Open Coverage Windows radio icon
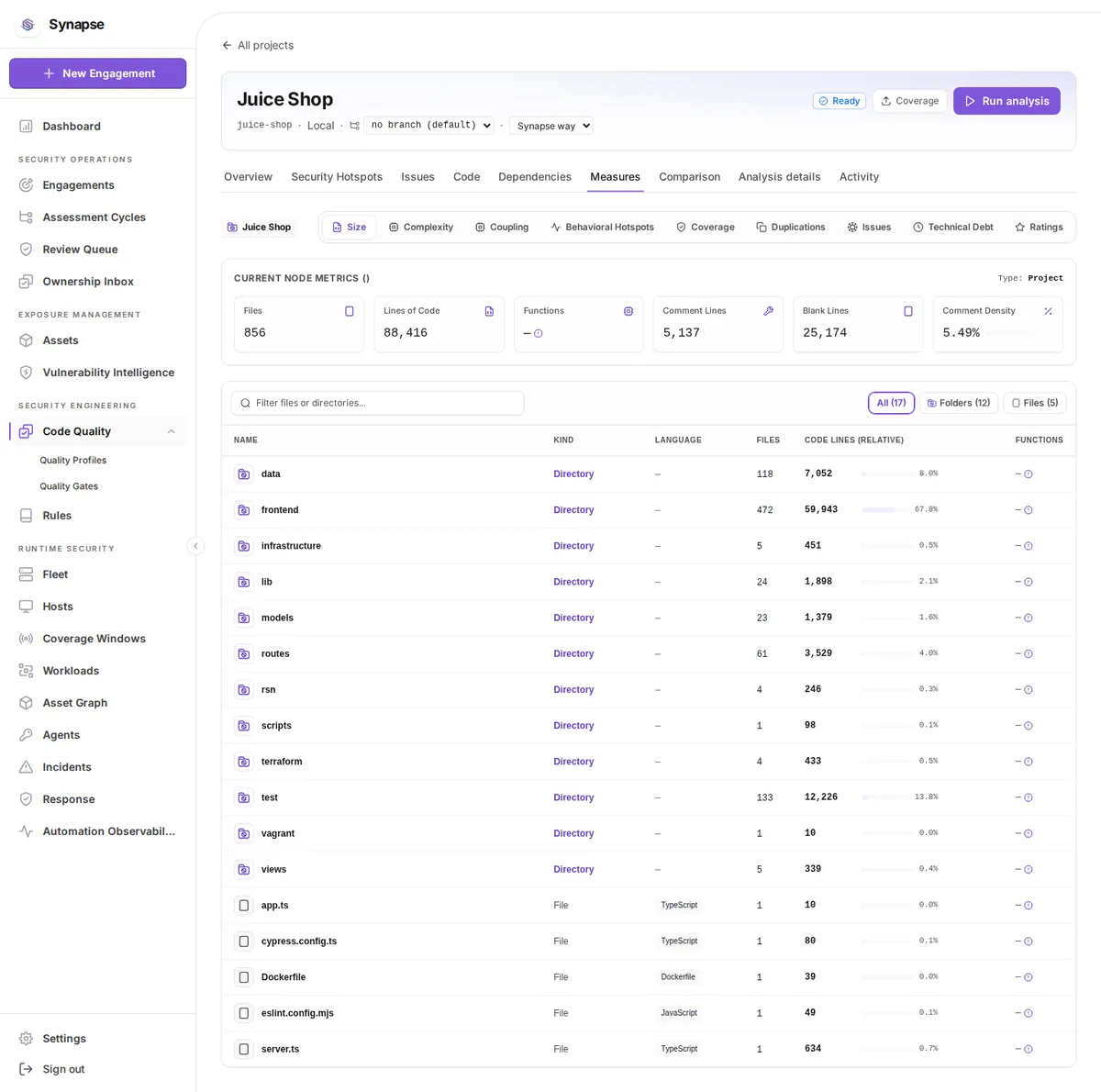The image size is (1101, 1092). coord(26,639)
